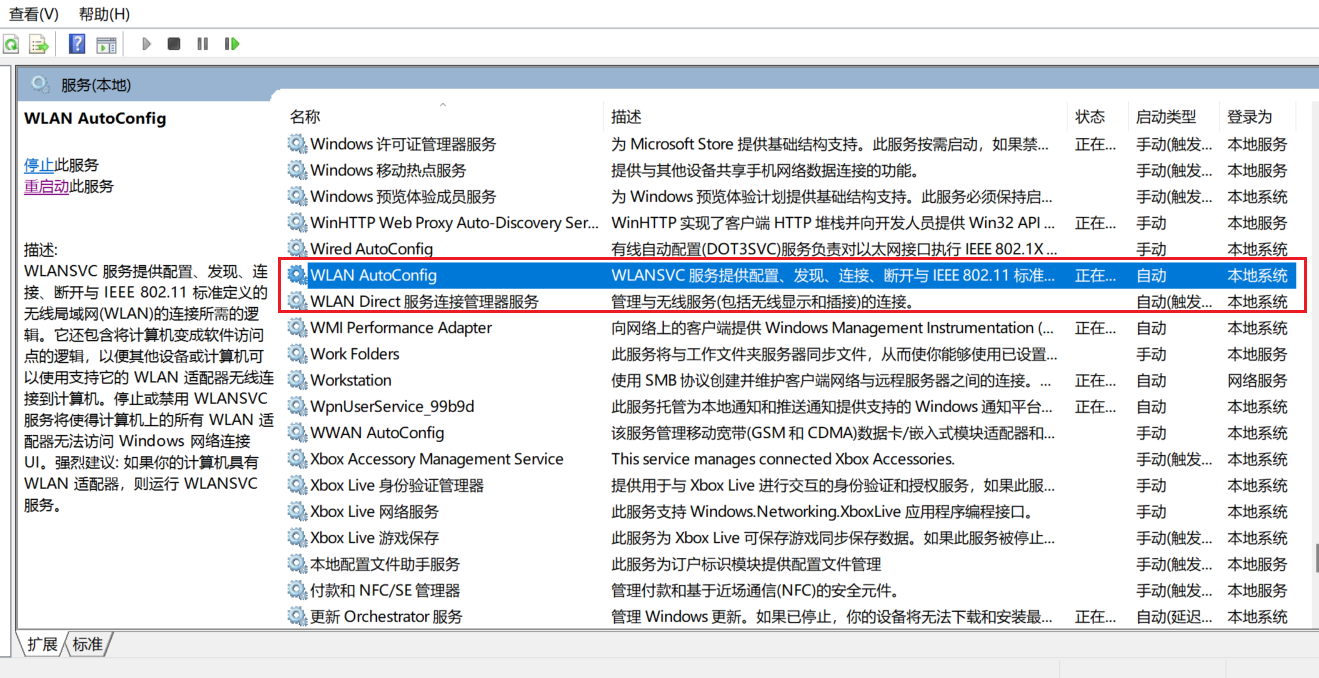
Task: Select Windows 移动热点服务 service name
Action: (x=388, y=170)
